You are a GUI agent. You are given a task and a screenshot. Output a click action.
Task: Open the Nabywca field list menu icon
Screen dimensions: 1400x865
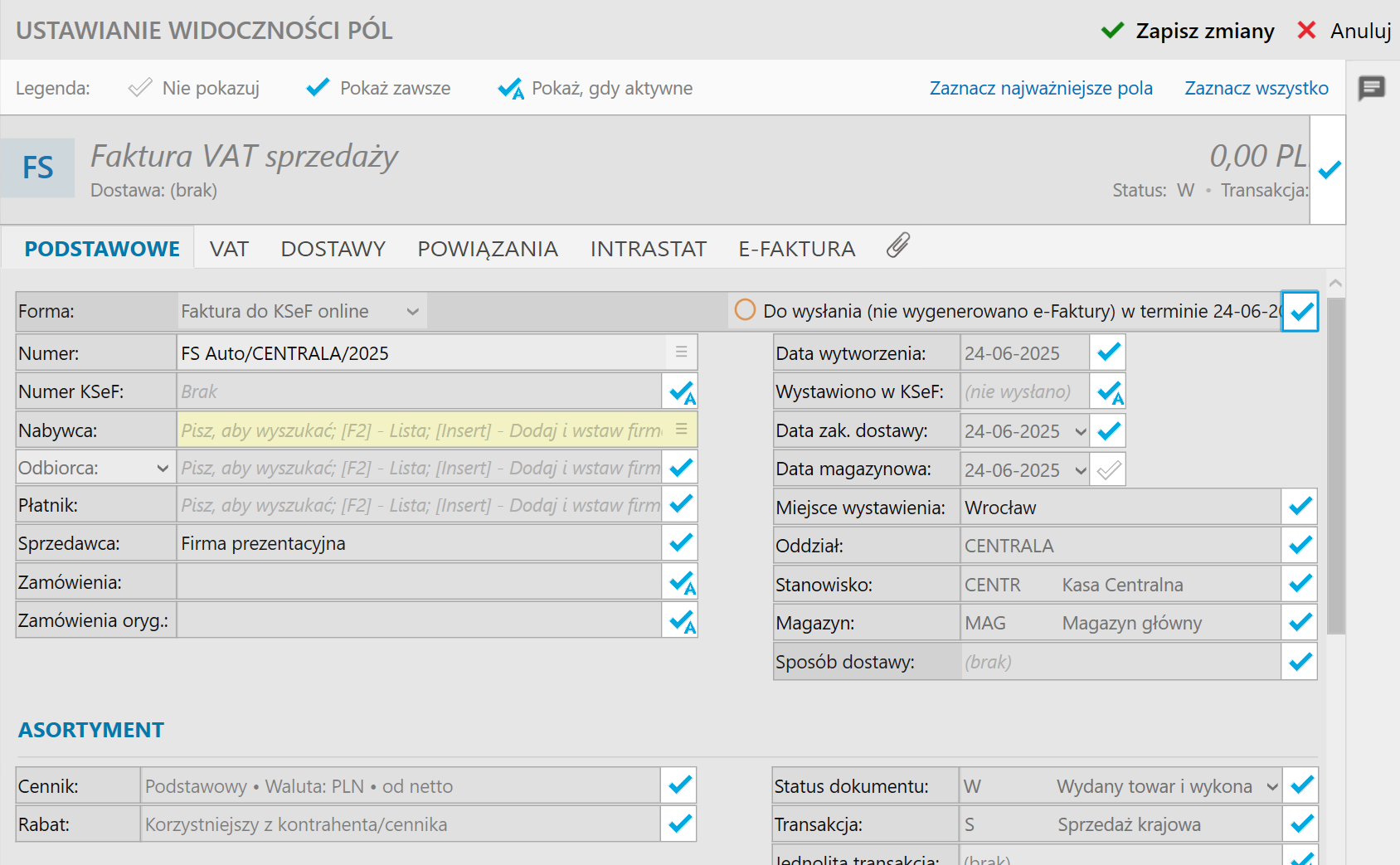681,430
